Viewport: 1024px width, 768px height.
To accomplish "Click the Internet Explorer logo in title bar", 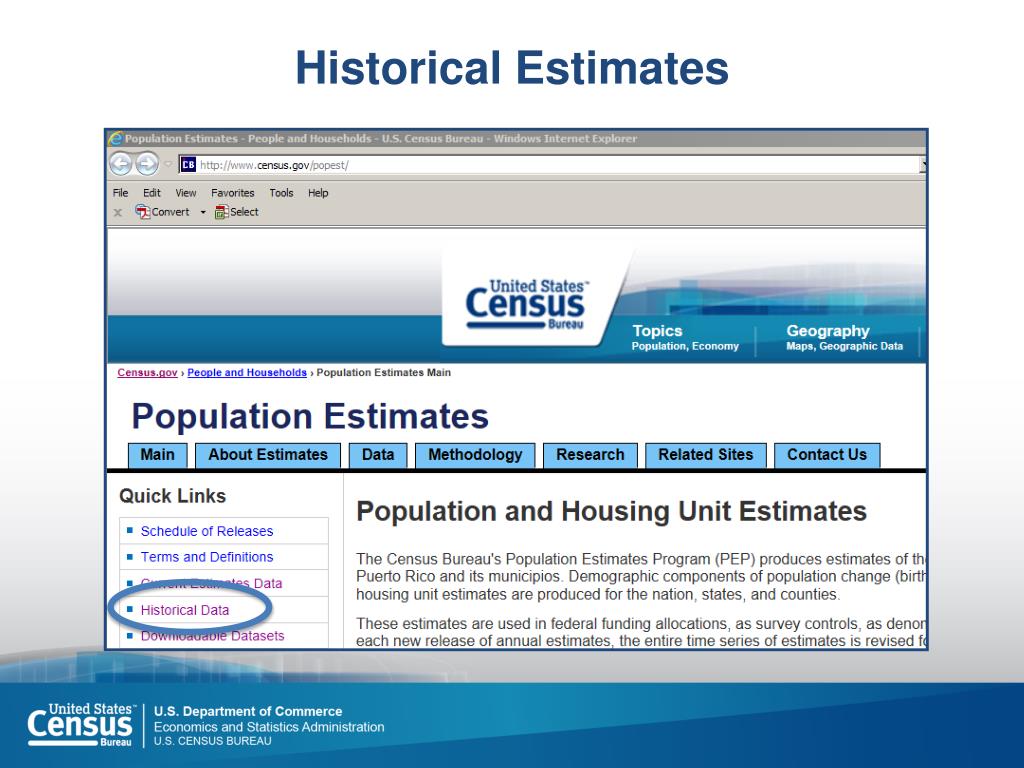I will 116,138.
